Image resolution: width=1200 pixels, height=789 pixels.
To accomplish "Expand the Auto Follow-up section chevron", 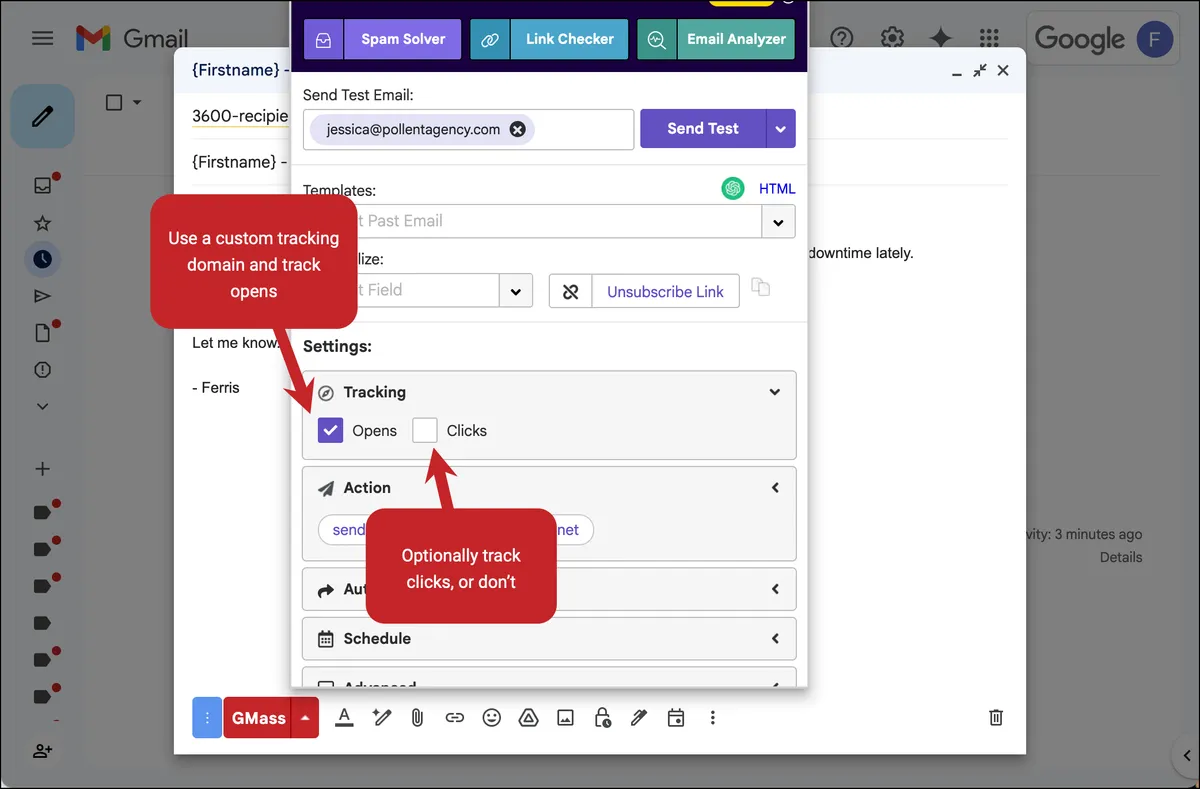I will (774, 590).
